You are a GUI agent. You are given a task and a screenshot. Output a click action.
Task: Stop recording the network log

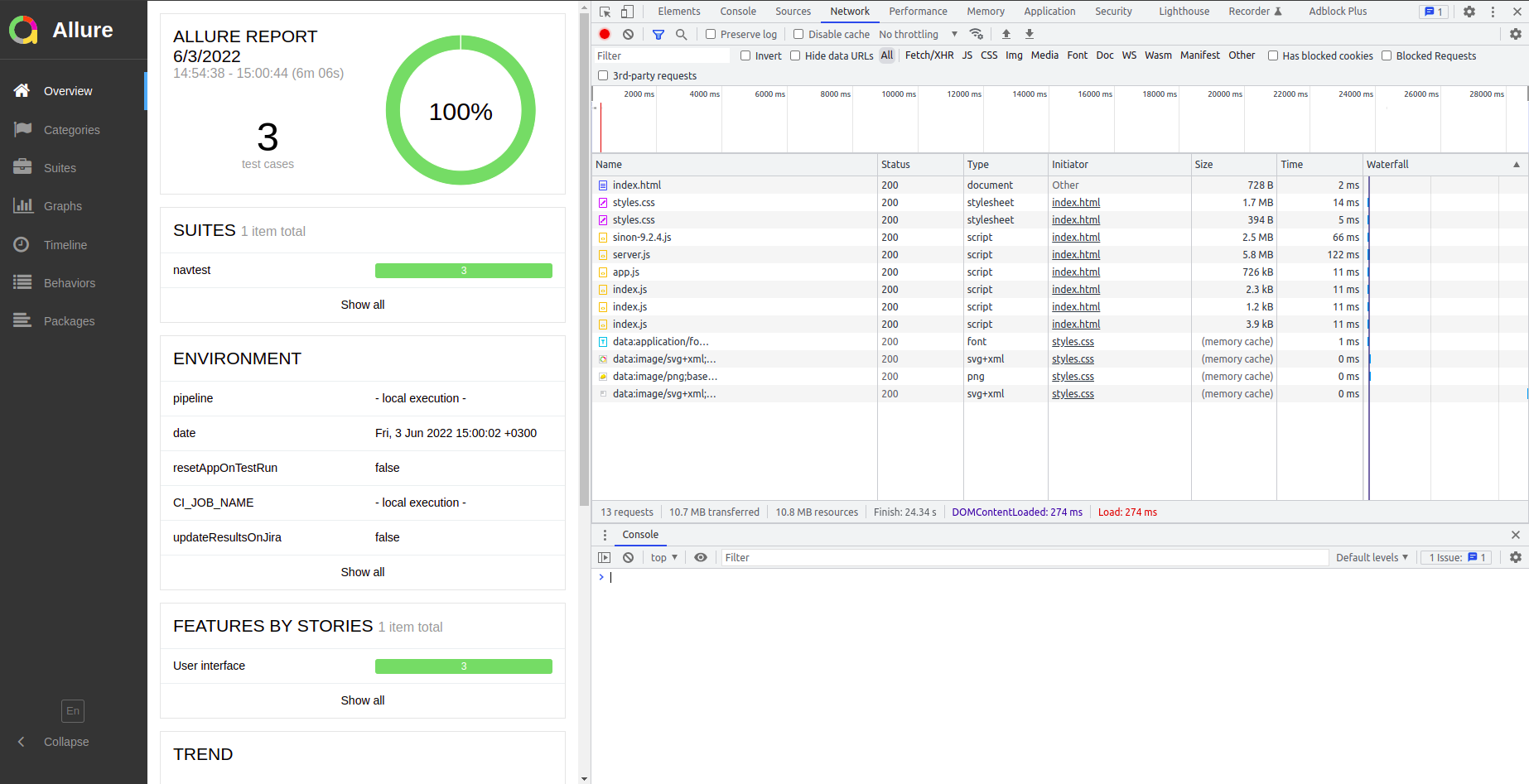coord(604,34)
